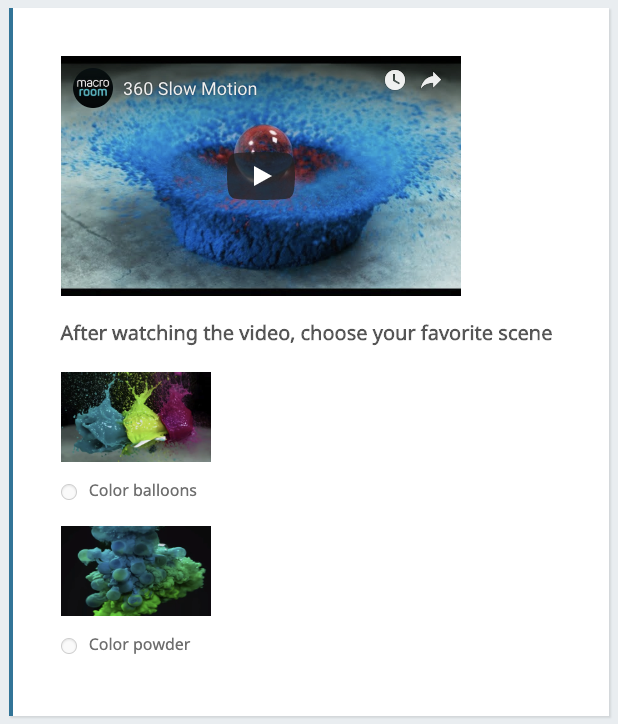Select the Color powder radio button
The image size is (618, 724).
(x=69, y=646)
